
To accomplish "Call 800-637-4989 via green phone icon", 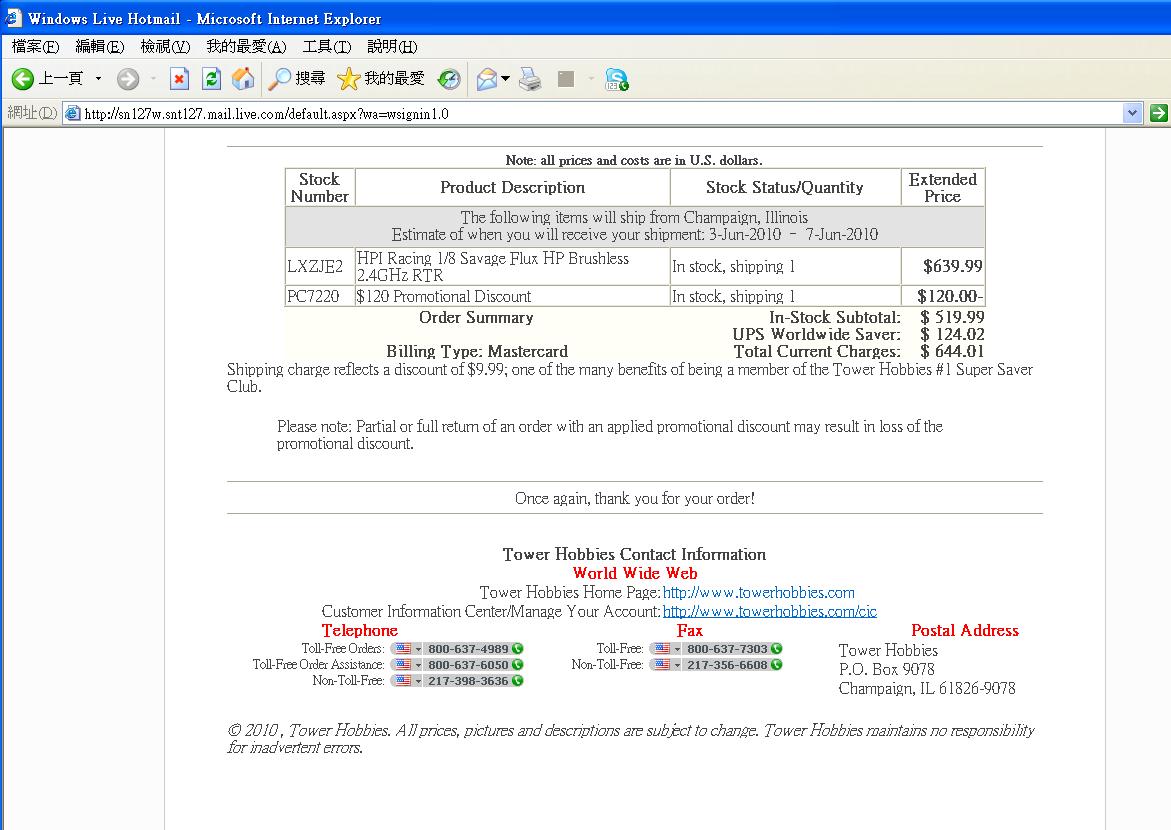I will click(517, 649).
